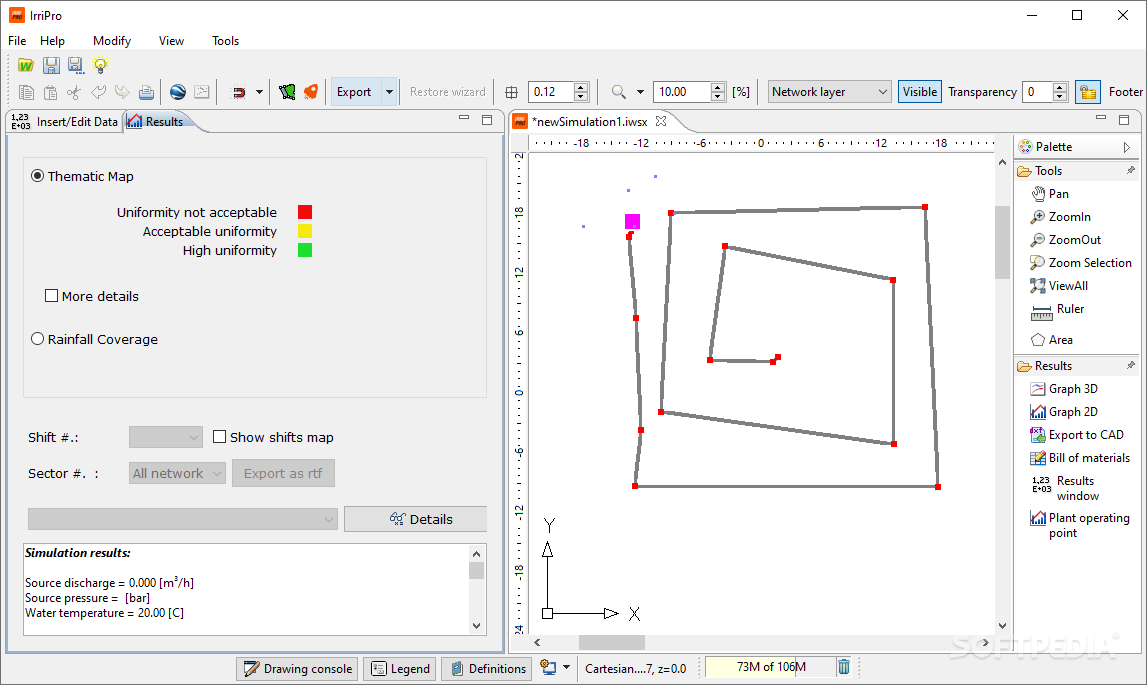The width and height of the screenshot is (1147, 685).
Task: Open Plant operating point
Action: click(x=1080, y=525)
